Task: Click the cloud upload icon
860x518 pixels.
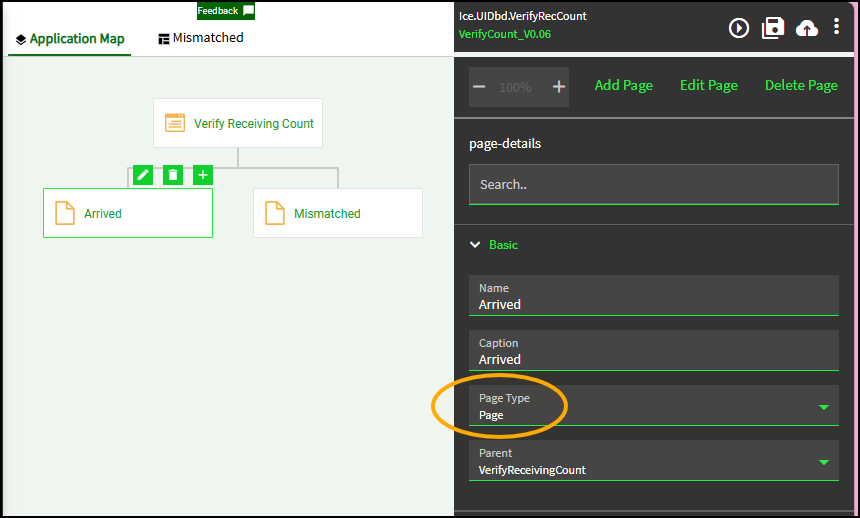Action: (806, 28)
